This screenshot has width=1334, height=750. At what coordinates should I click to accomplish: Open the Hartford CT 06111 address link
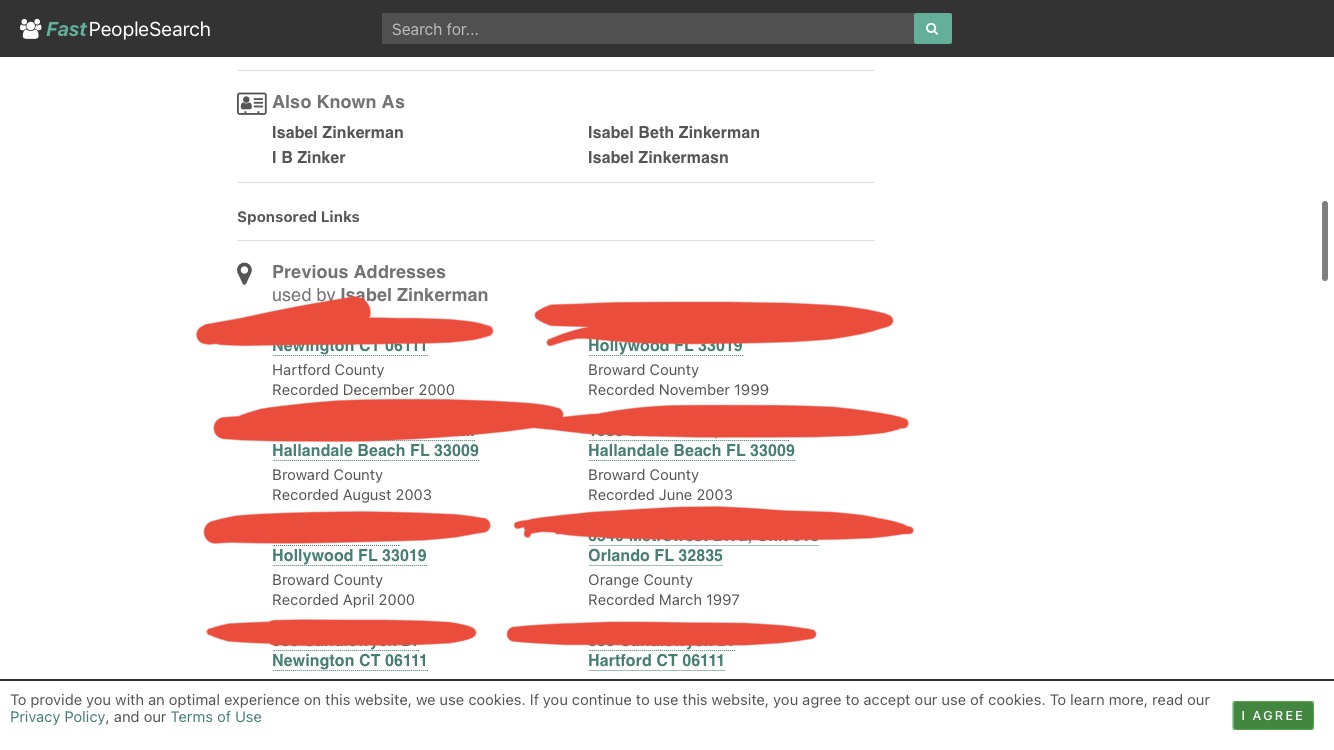tap(656, 661)
